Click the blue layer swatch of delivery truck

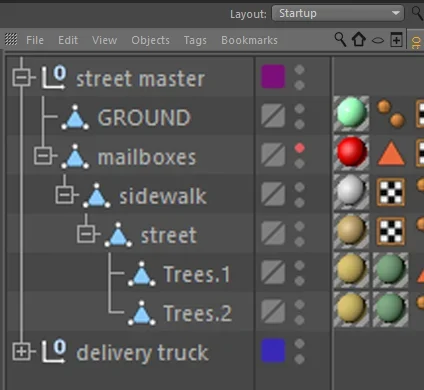click(x=273, y=351)
